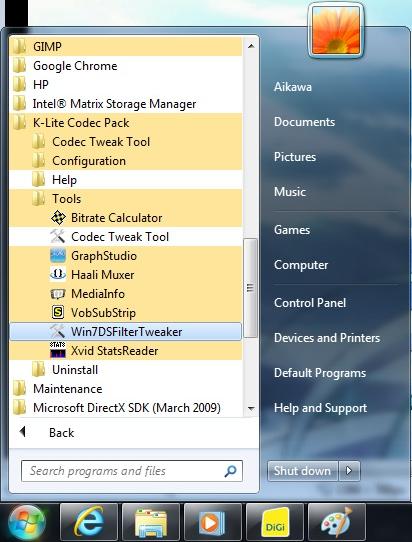Launch Win7DSFilterTweaker
Image resolution: width=412 pixels, height=542 pixels.
(126, 332)
